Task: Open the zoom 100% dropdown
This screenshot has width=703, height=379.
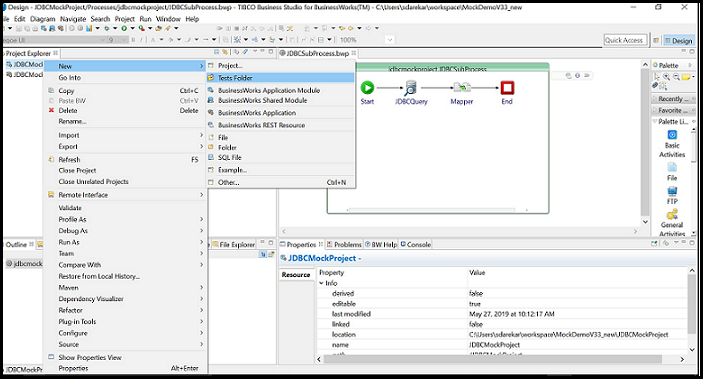Action: [390, 40]
